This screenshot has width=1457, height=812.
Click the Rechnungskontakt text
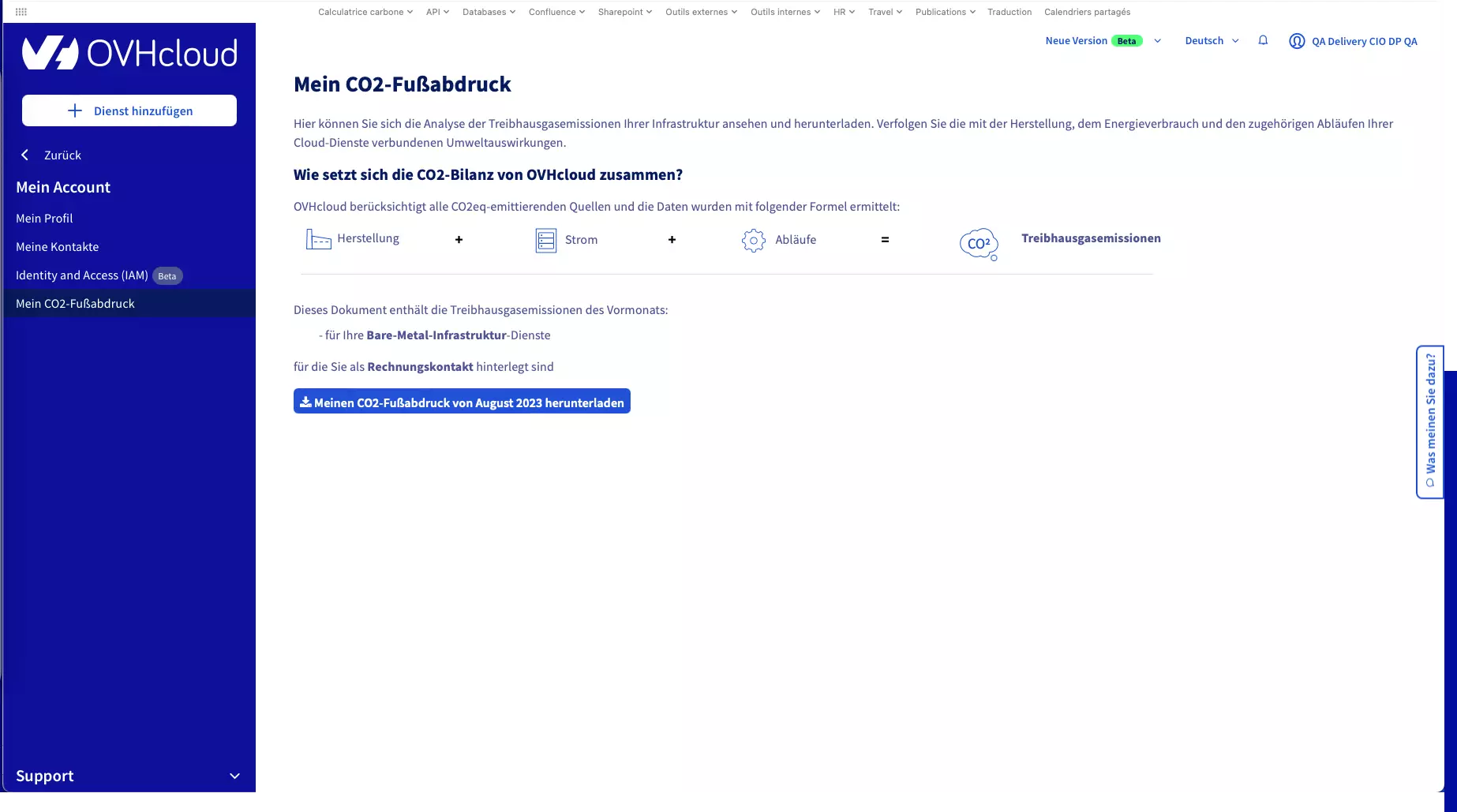pyautogui.click(x=420, y=366)
